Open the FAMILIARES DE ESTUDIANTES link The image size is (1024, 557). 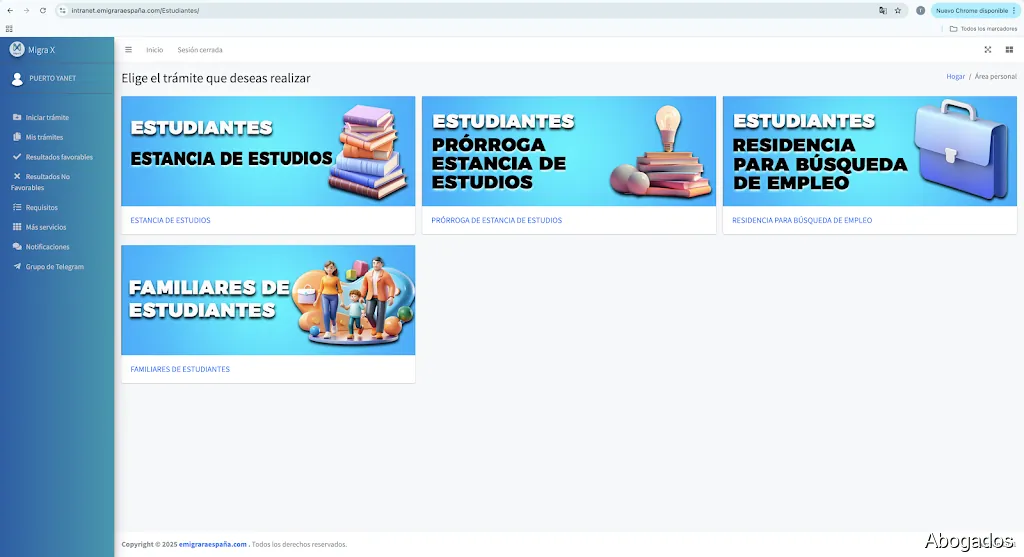pos(180,369)
